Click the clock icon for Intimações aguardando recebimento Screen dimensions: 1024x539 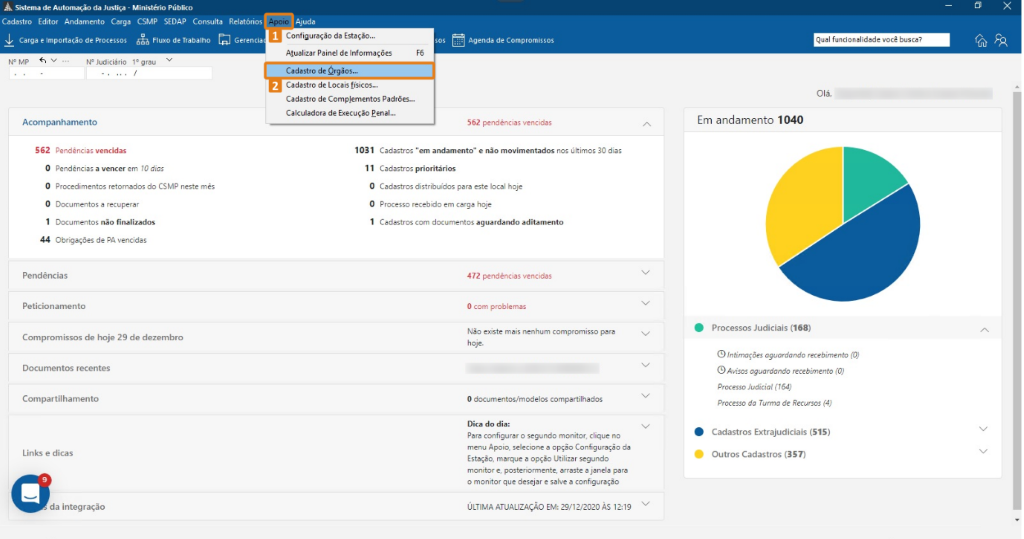pyautogui.click(x=721, y=354)
